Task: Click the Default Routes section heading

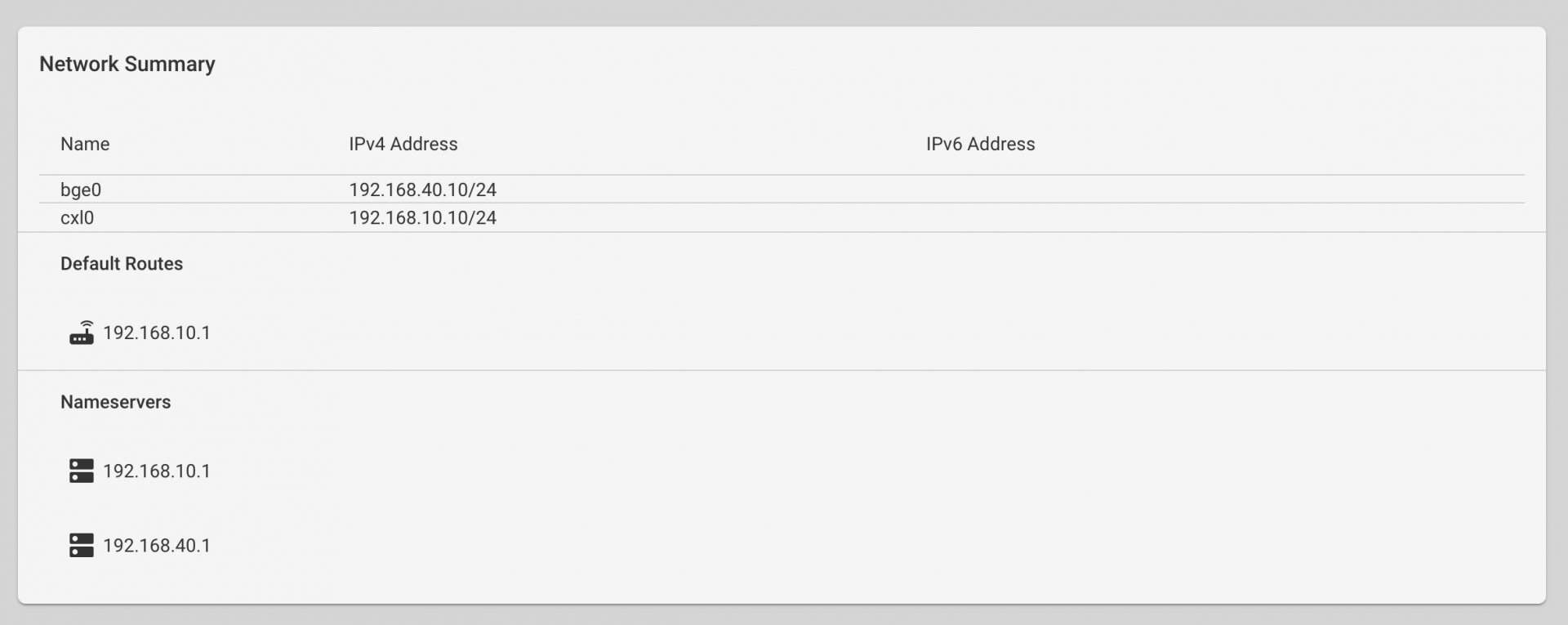Action: 122,264
